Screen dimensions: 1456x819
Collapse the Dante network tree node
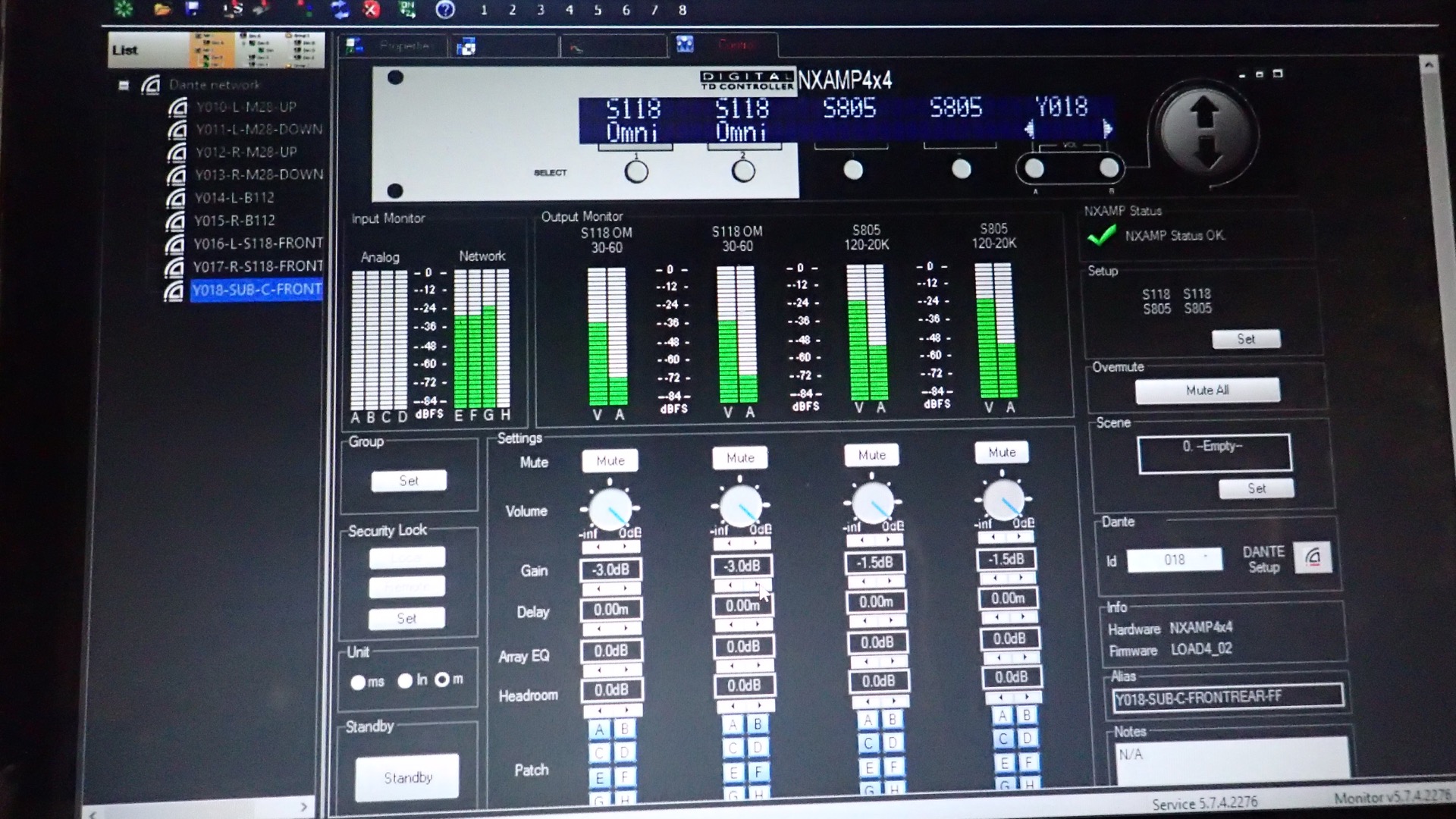tap(124, 85)
